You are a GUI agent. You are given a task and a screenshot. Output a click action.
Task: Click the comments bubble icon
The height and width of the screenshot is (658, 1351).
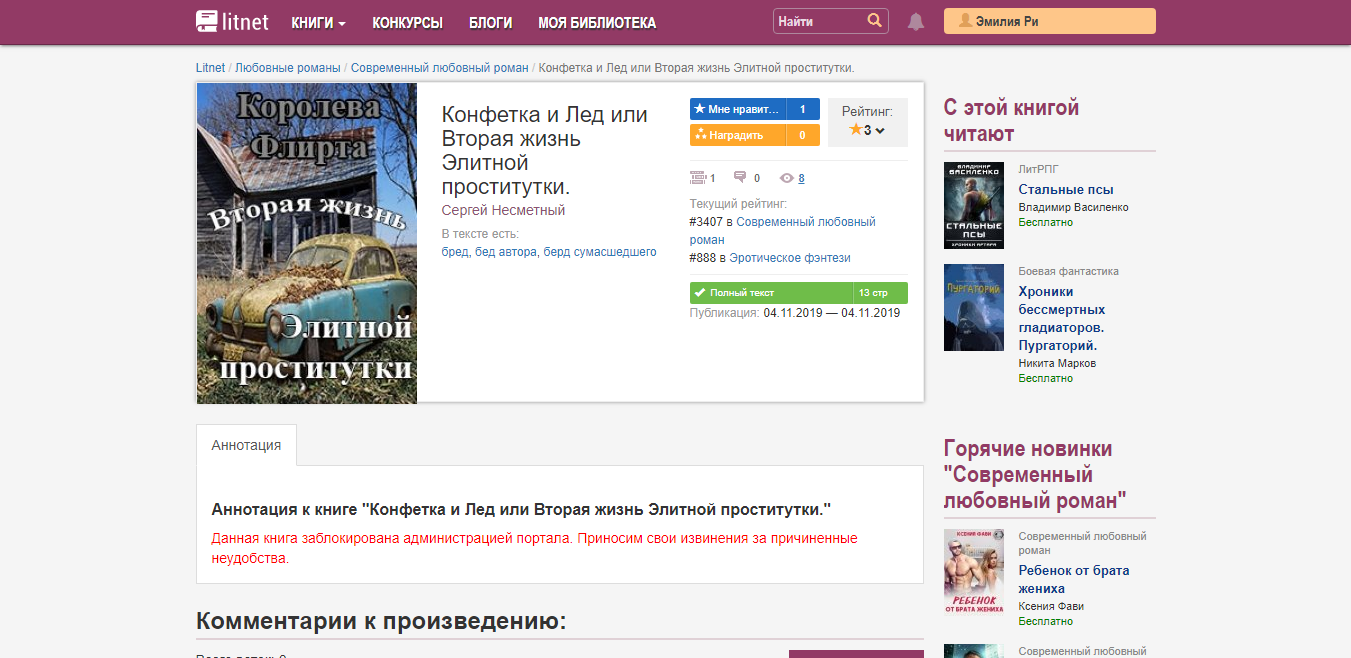click(x=740, y=178)
